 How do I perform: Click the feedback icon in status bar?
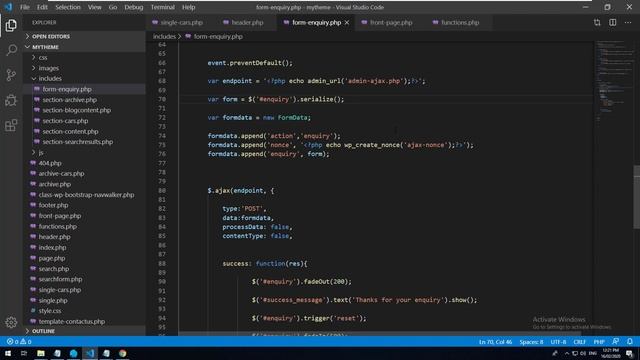[616, 341]
